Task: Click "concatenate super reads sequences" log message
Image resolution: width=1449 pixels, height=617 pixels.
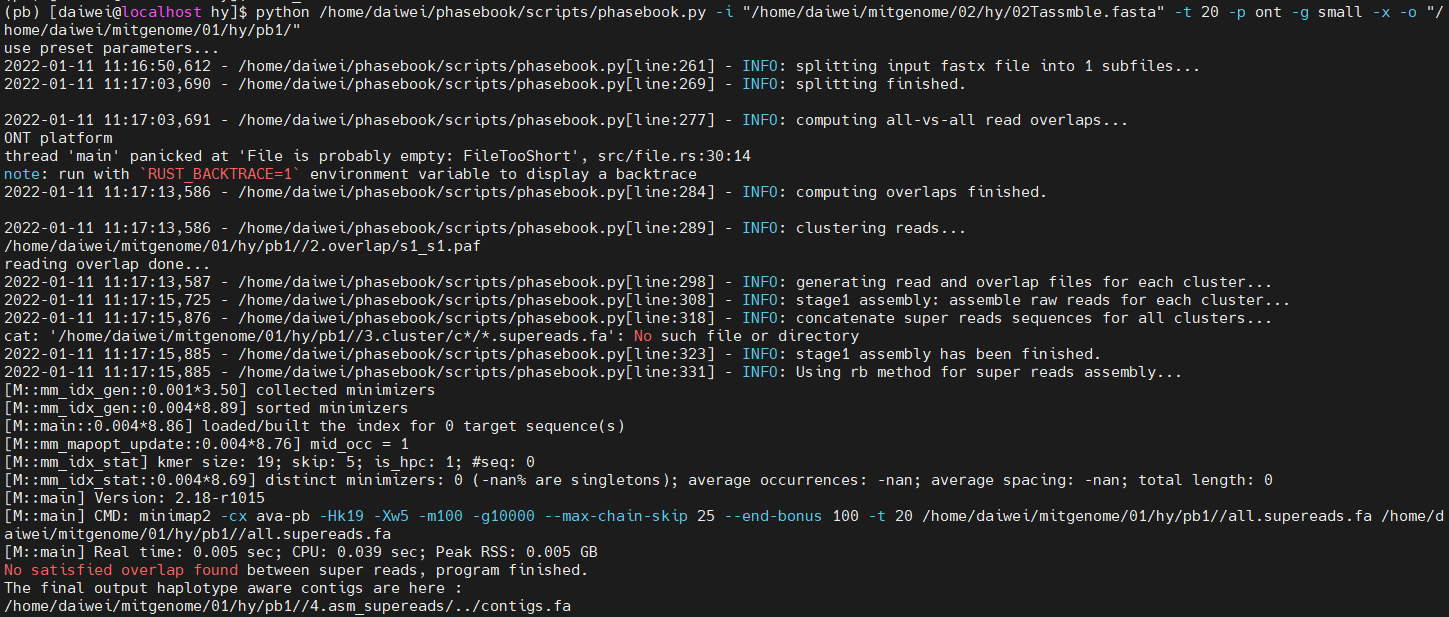Action: pyautogui.click(x=1034, y=318)
